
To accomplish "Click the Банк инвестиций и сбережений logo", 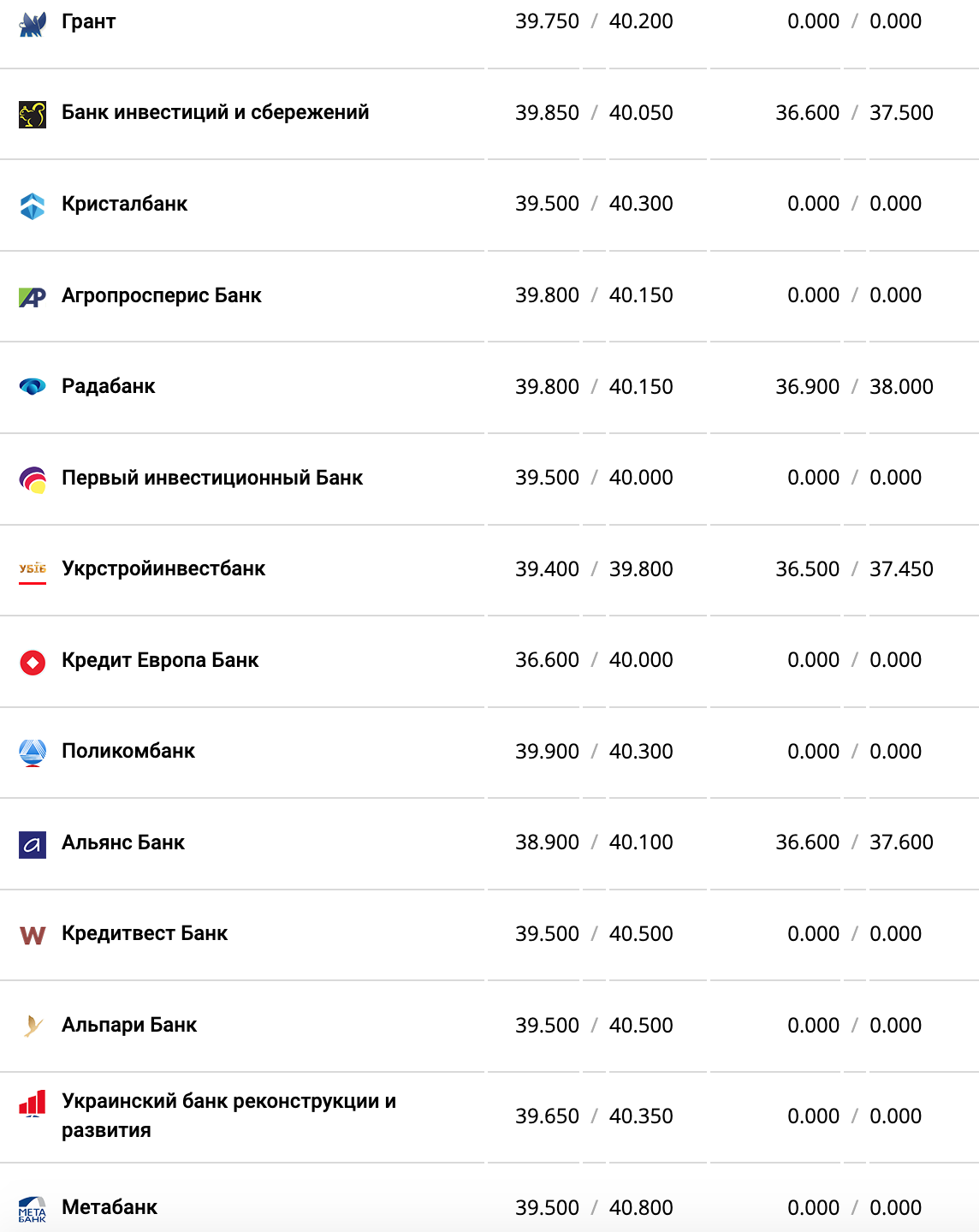I will point(33,114).
